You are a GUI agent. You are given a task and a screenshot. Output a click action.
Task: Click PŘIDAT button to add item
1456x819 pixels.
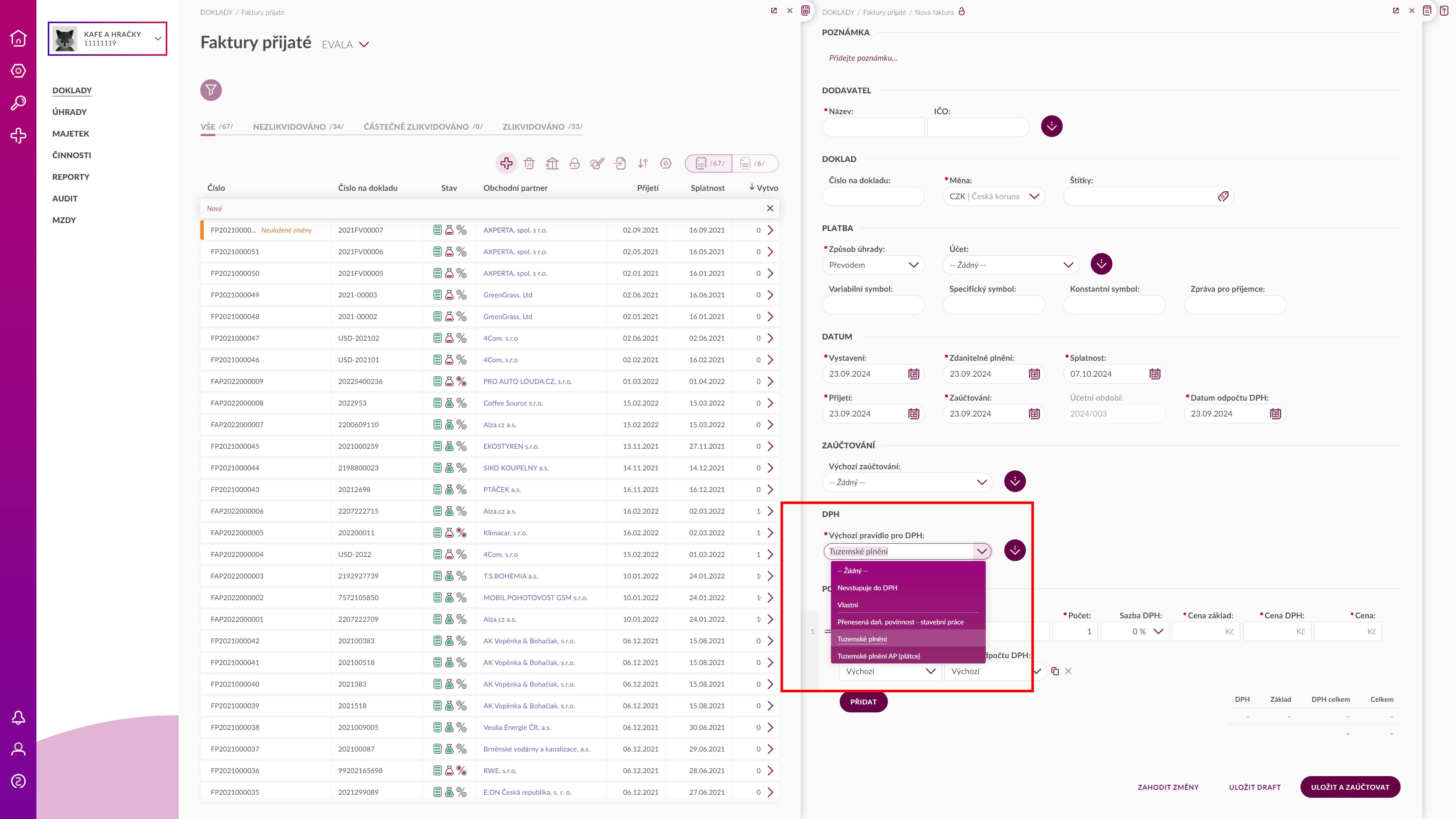tap(863, 702)
